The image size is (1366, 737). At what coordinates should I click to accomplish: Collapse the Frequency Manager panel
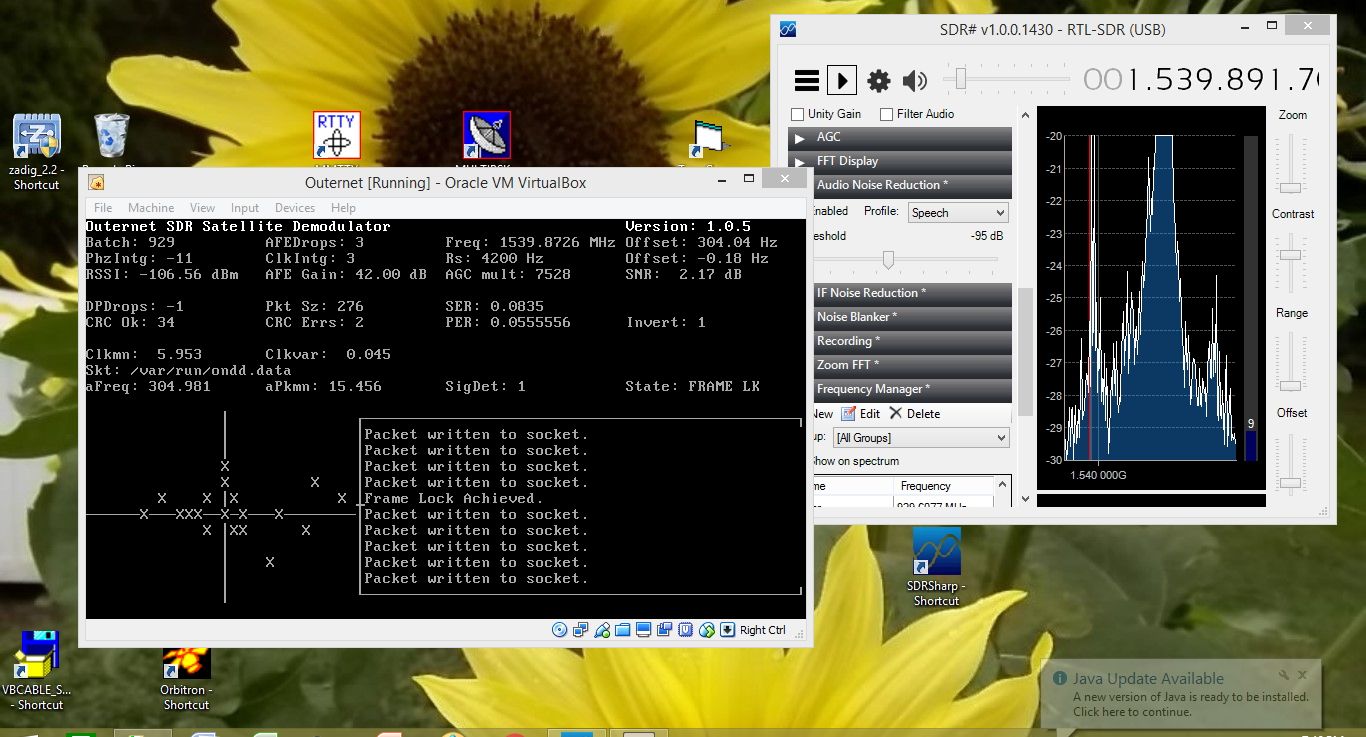912,389
